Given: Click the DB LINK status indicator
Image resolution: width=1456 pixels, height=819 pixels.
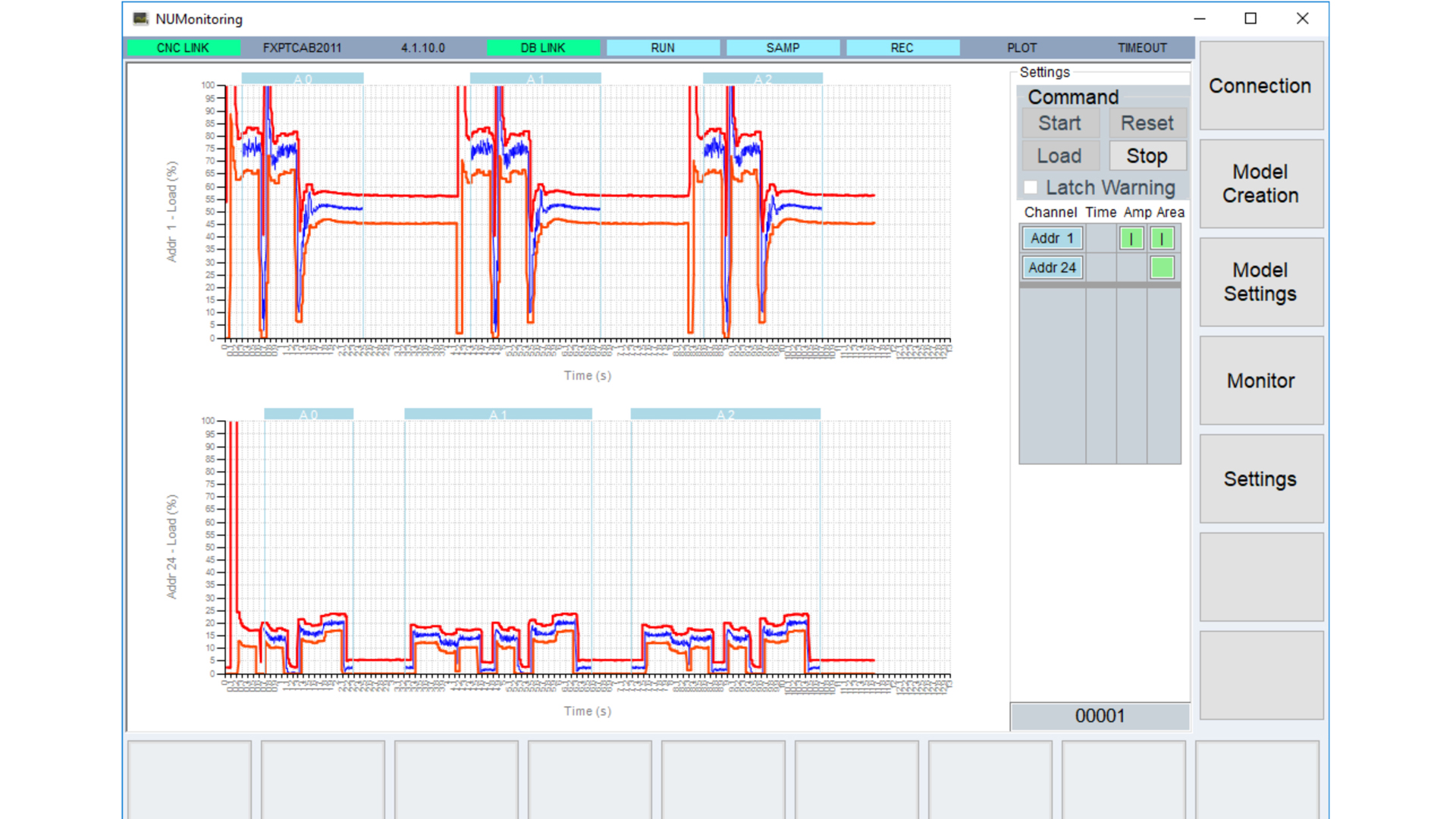Looking at the screenshot, I should 543,48.
